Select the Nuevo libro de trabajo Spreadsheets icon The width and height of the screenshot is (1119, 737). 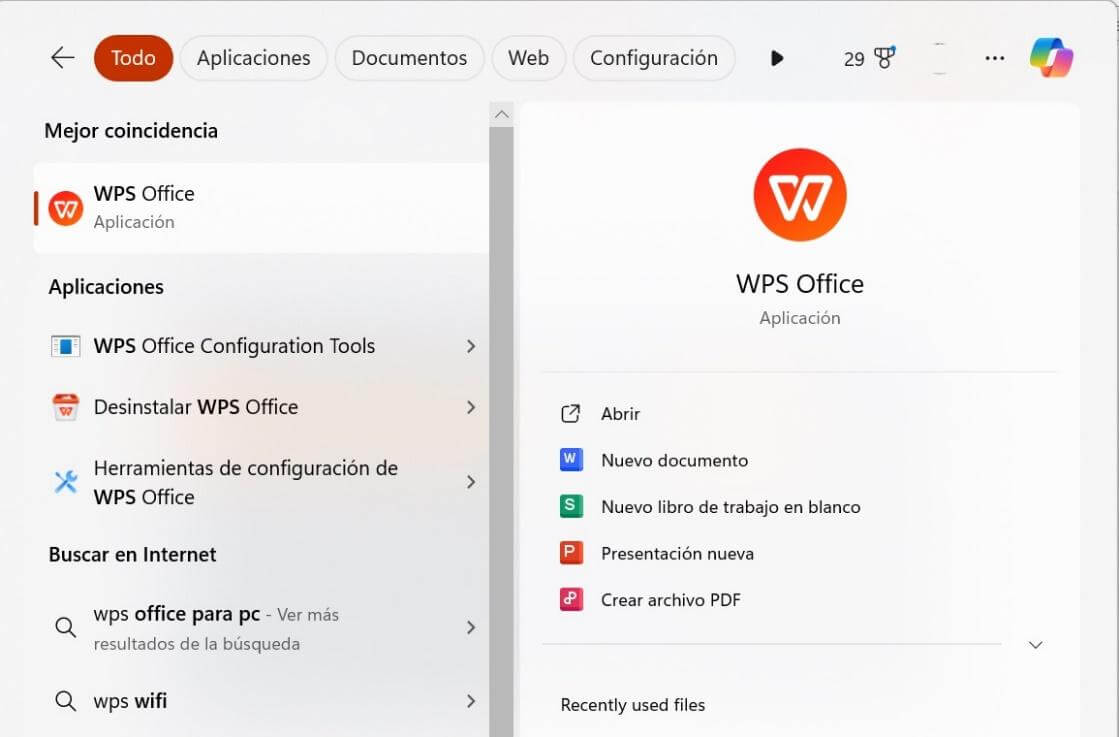(x=571, y=506)
